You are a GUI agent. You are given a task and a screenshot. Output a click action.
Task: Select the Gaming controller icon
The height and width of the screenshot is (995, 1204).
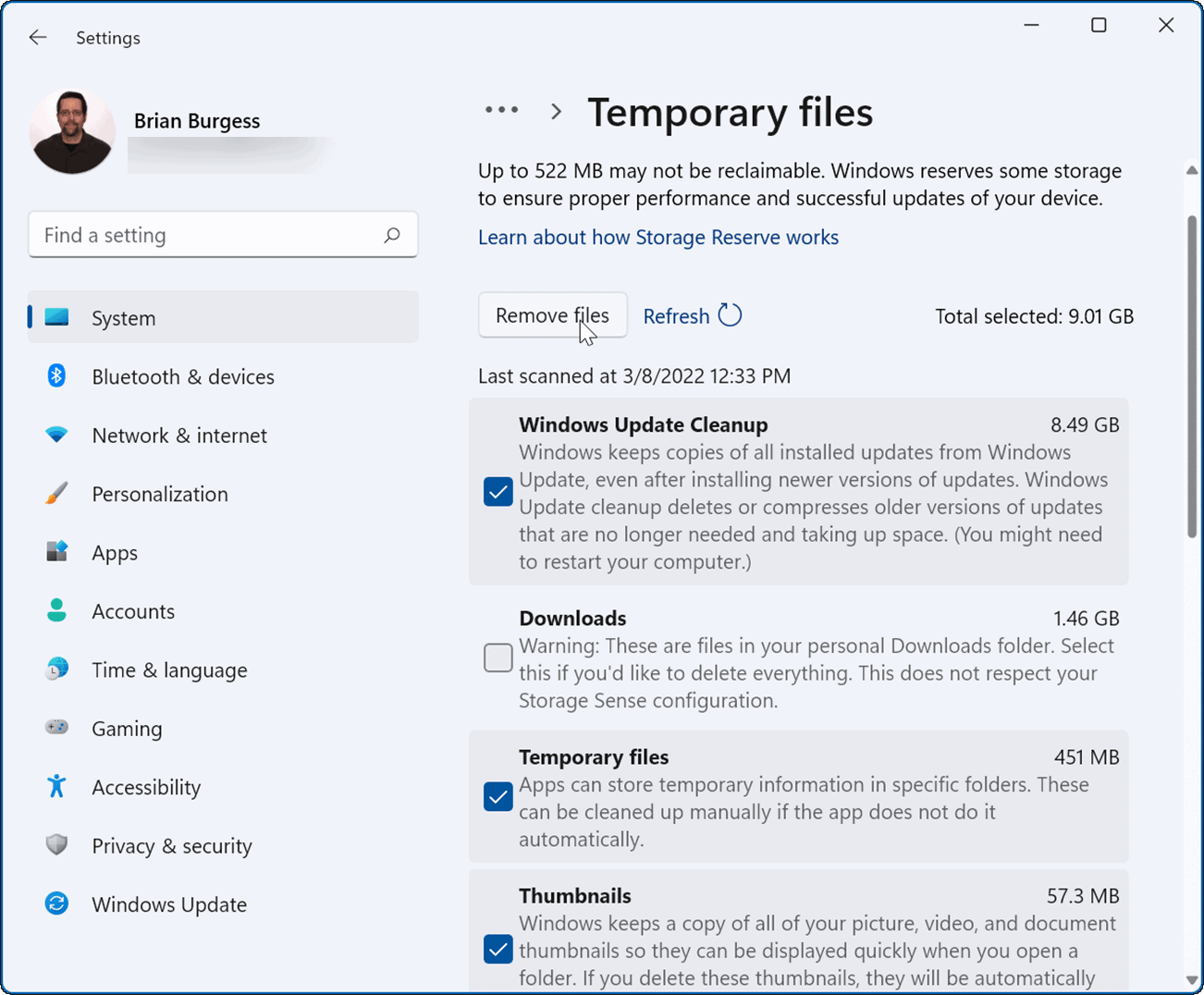coord(56,728)
